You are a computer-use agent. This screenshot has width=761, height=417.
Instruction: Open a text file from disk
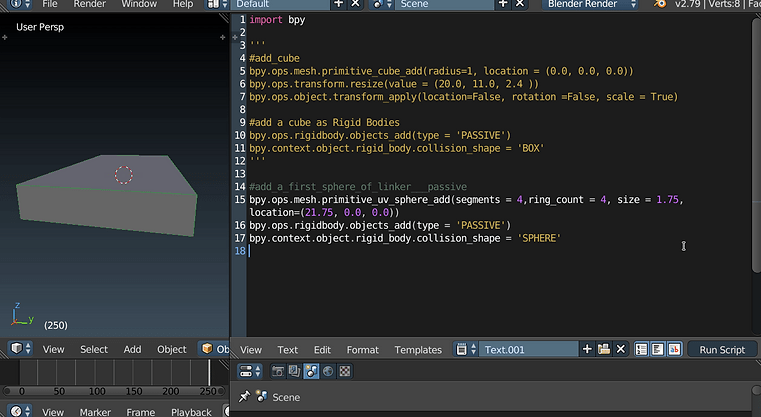pos(604,349)
